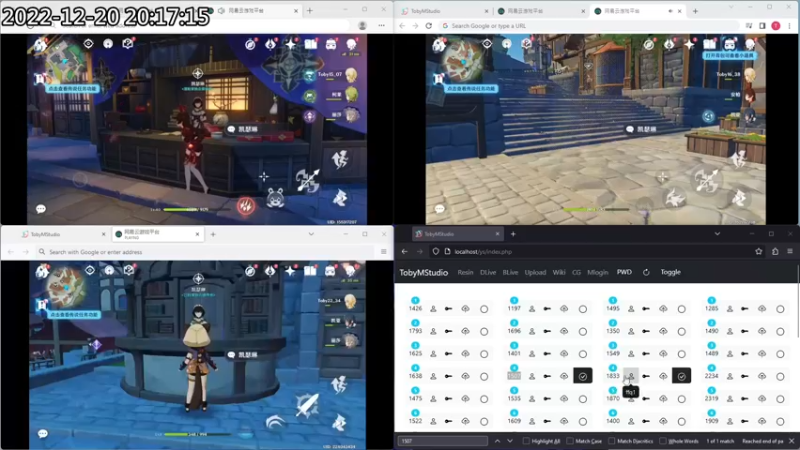Enable Match Diacritics in the find bar
This screenshot has width=800, height=450.
[611, 441]
